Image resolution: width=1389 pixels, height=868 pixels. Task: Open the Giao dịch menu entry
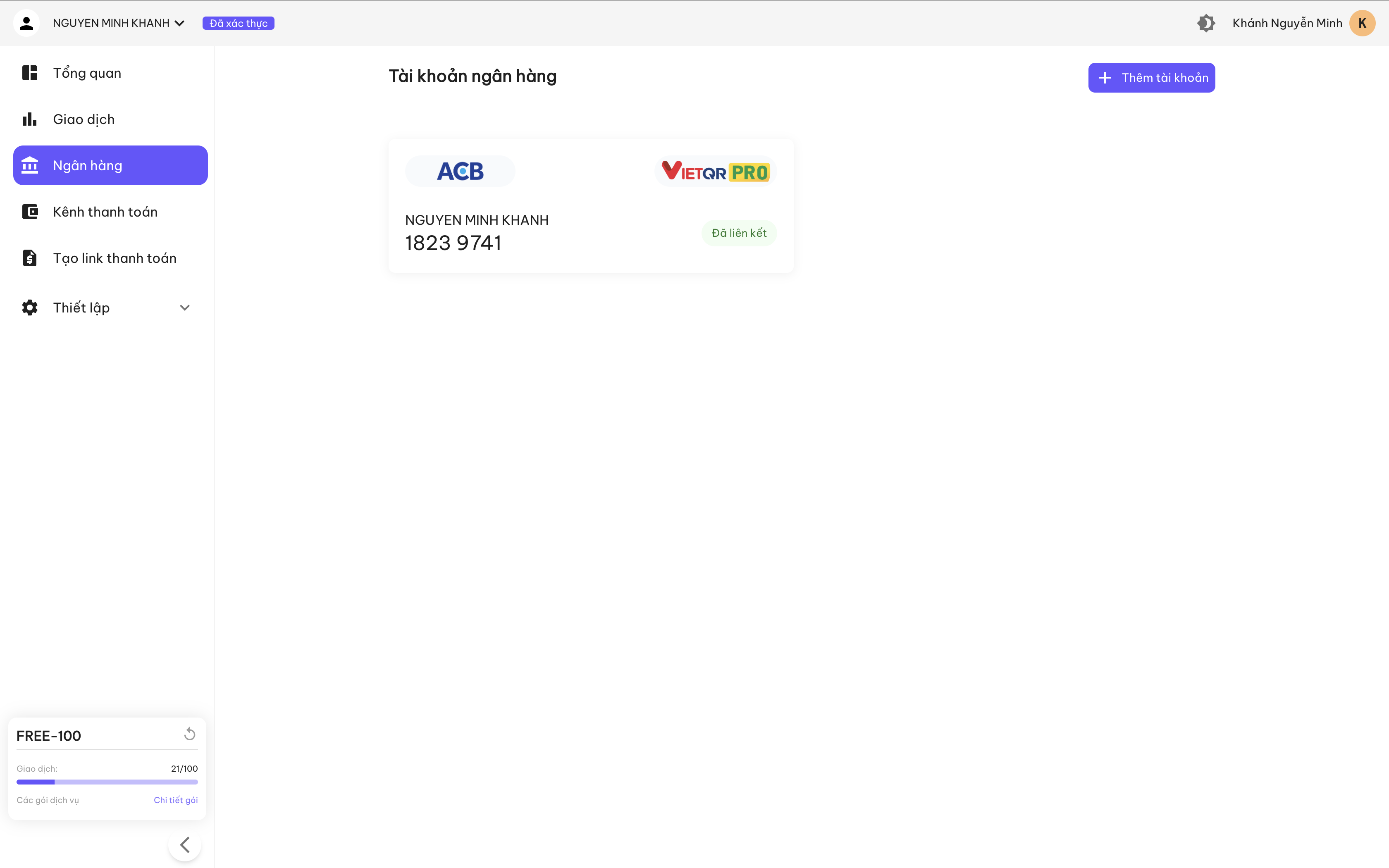point(83,119)
